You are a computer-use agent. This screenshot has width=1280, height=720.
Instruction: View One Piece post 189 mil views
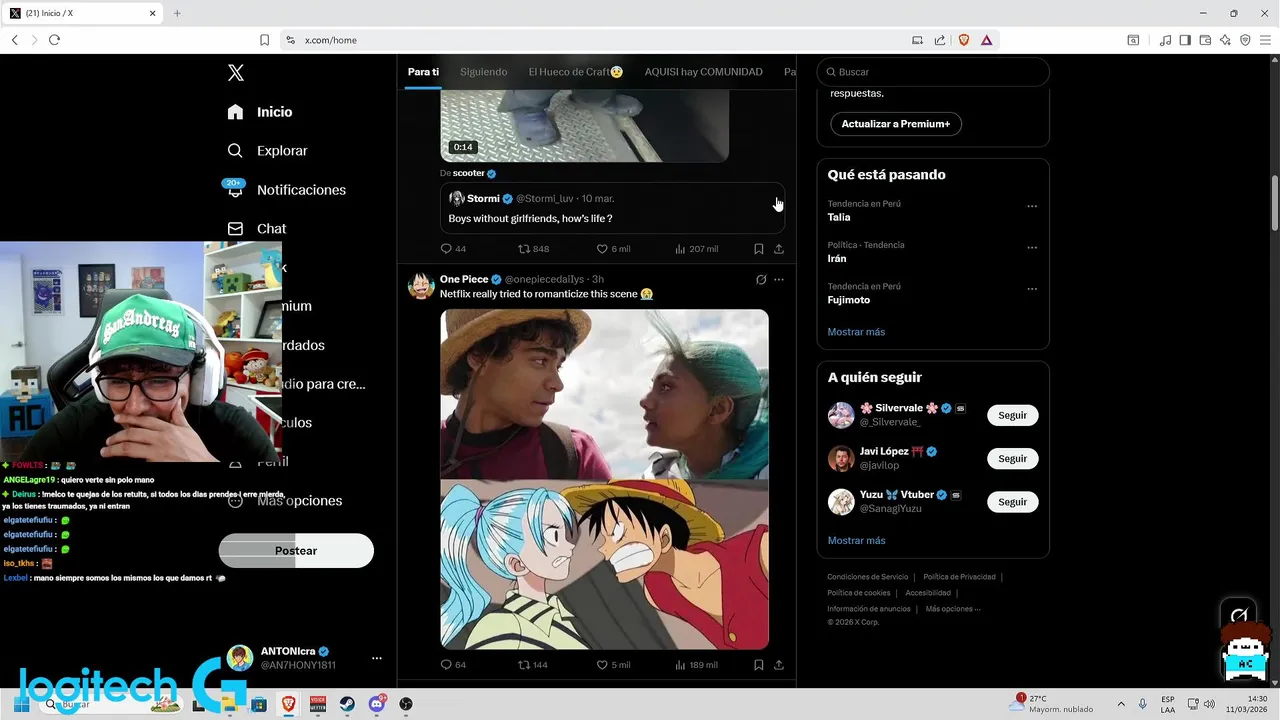pos(697,665)
